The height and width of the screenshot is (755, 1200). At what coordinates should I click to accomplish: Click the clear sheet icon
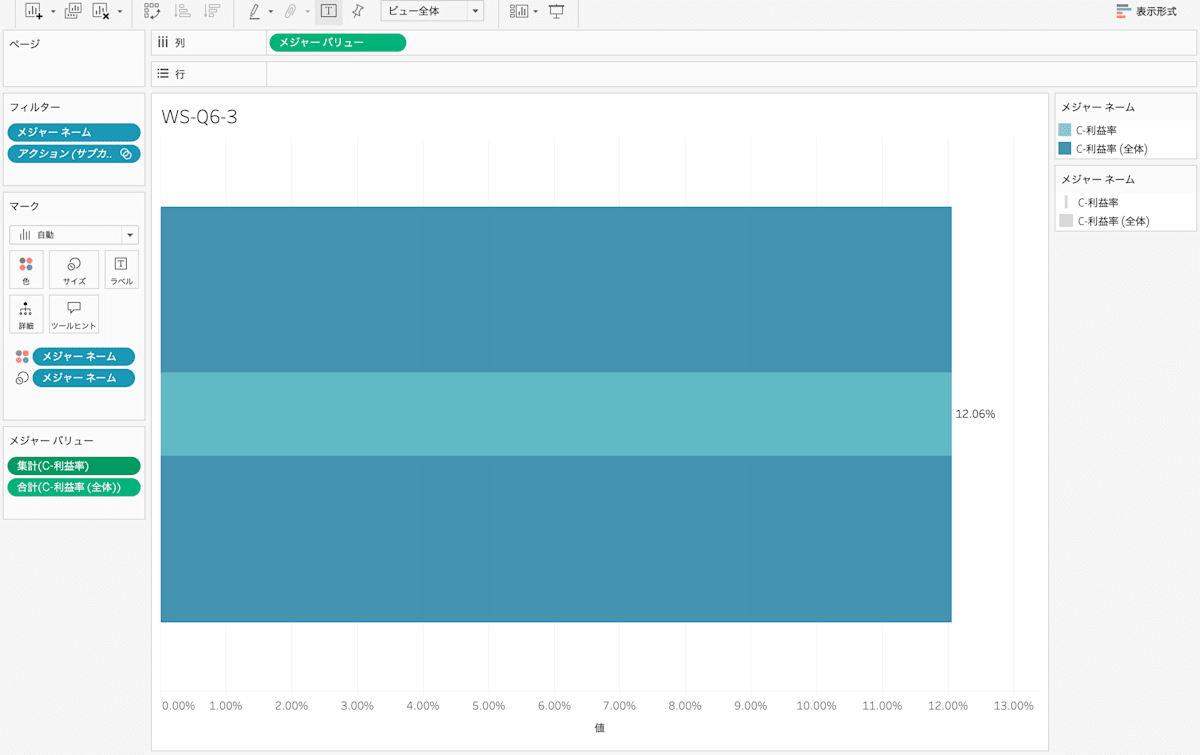point(101,11)
